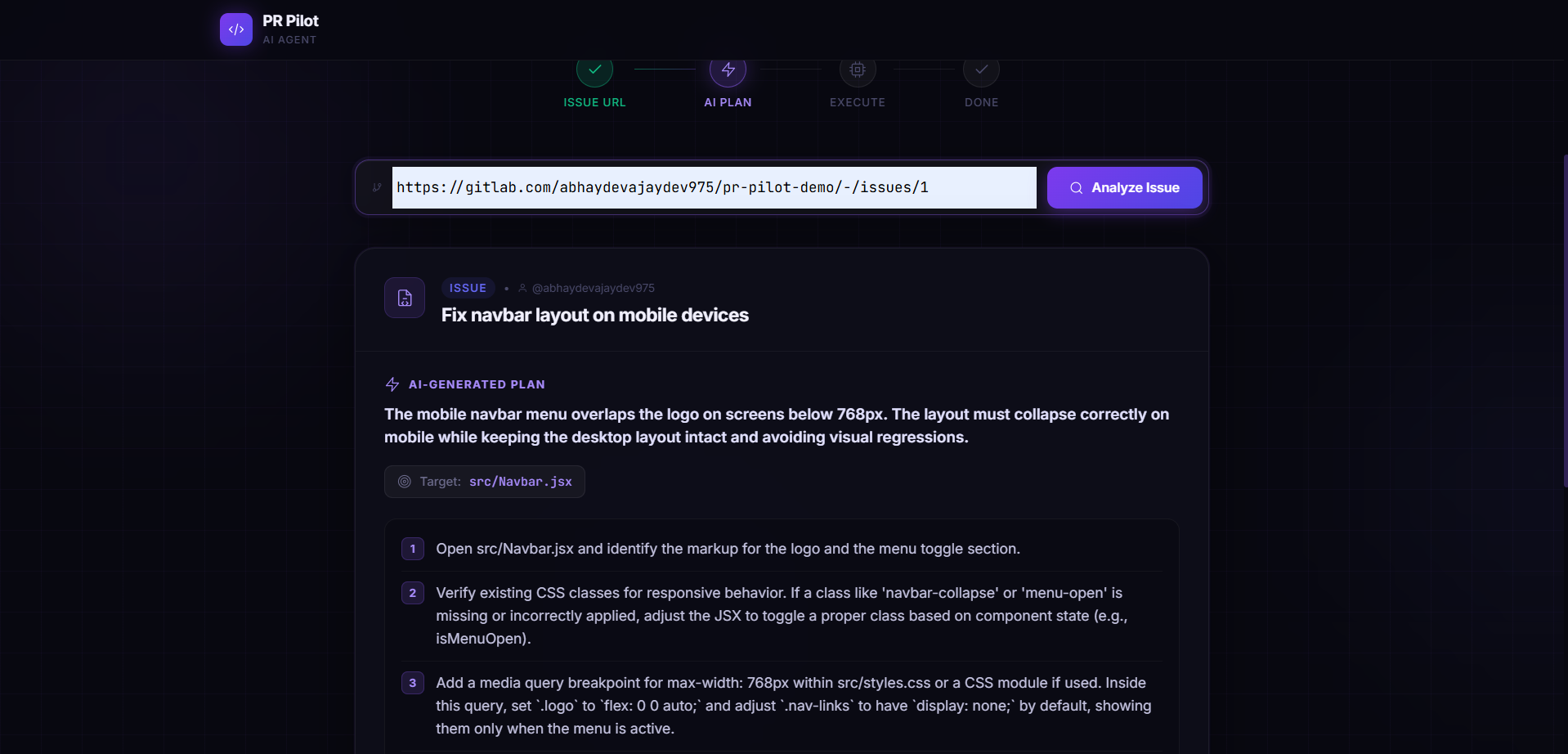The image size is (1568, 754).
Task: Click the src/Navbar.jsx target file chip
Action: click(x=485, y=482)
